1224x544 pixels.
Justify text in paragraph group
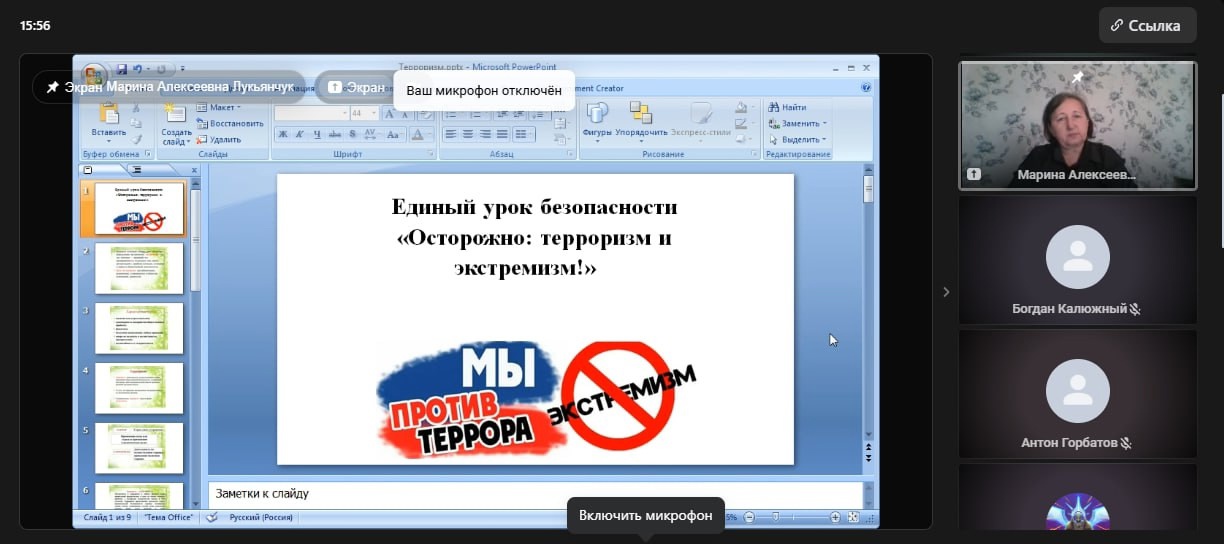point(501,134)
